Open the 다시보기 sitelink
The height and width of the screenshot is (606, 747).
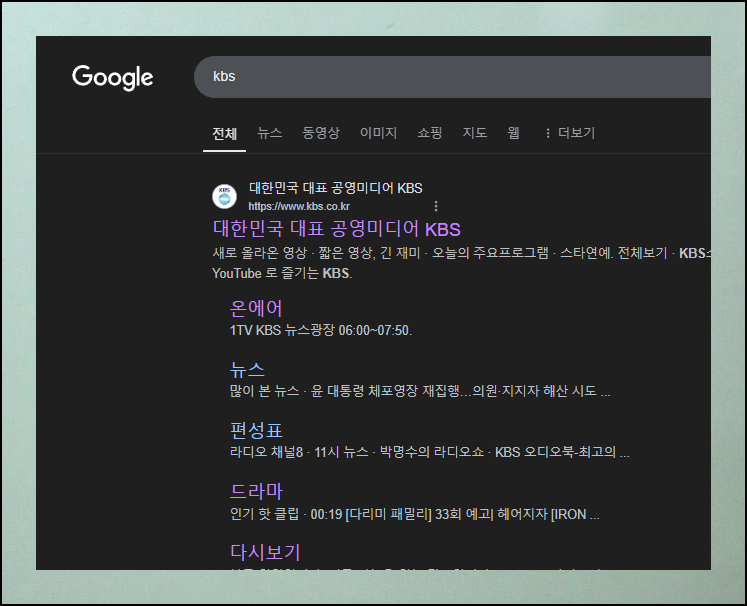pos(265,552)
